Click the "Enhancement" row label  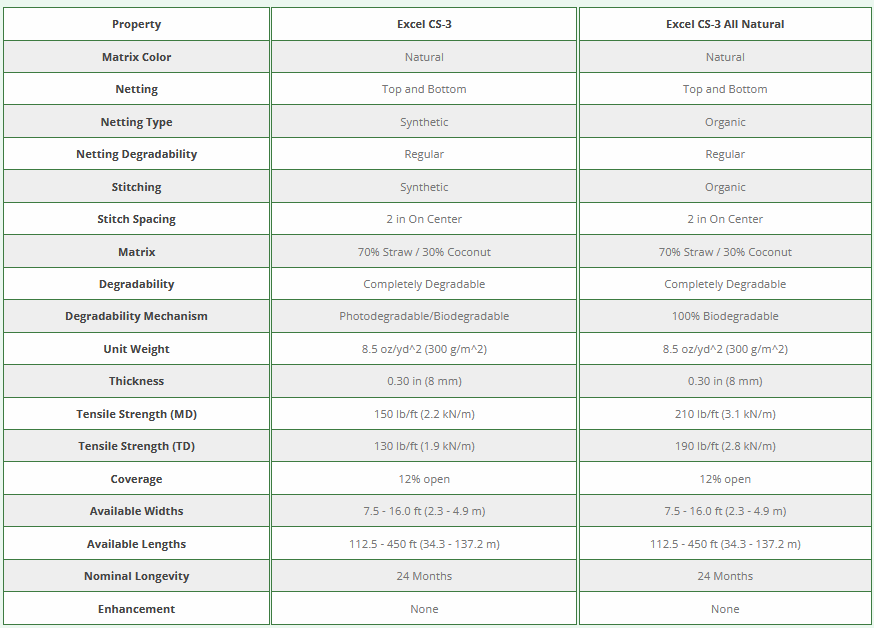[x=136, y=609]
